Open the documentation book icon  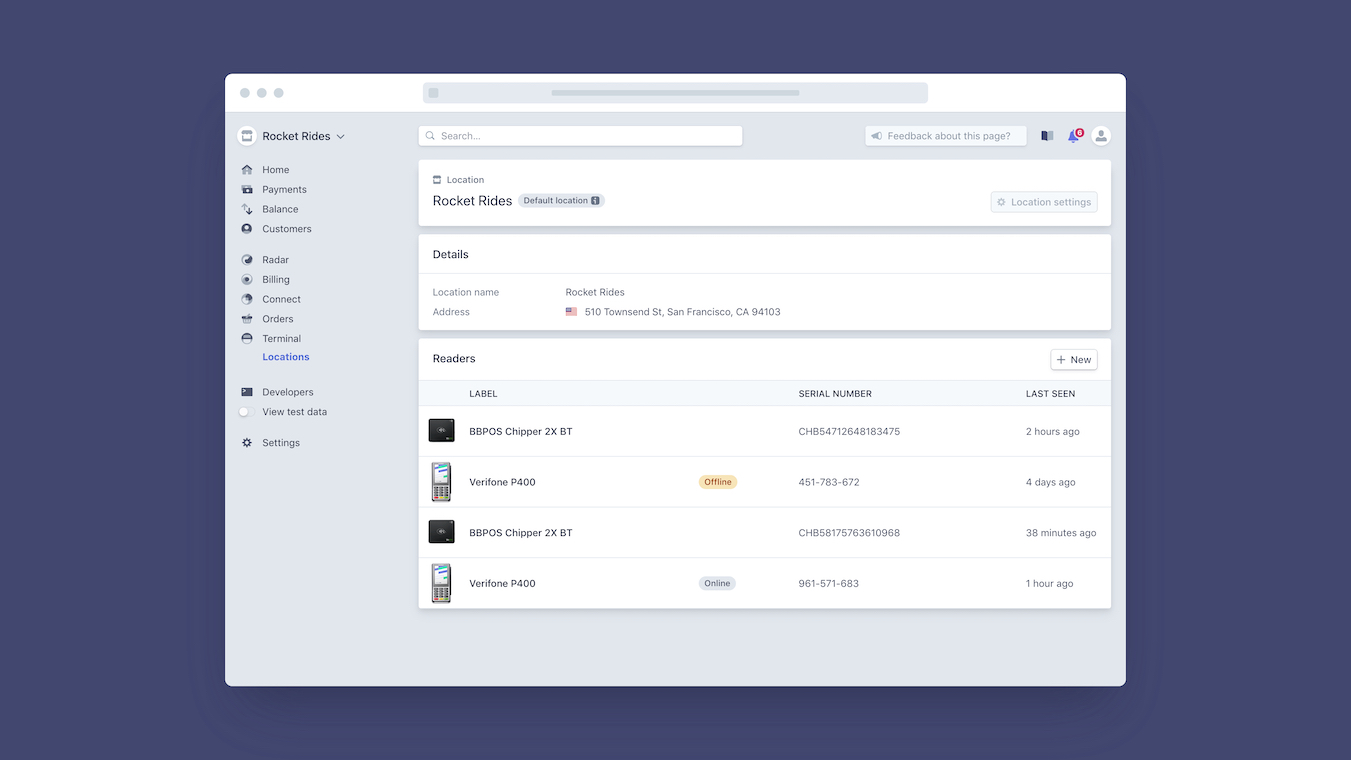tap(1046, 135)
